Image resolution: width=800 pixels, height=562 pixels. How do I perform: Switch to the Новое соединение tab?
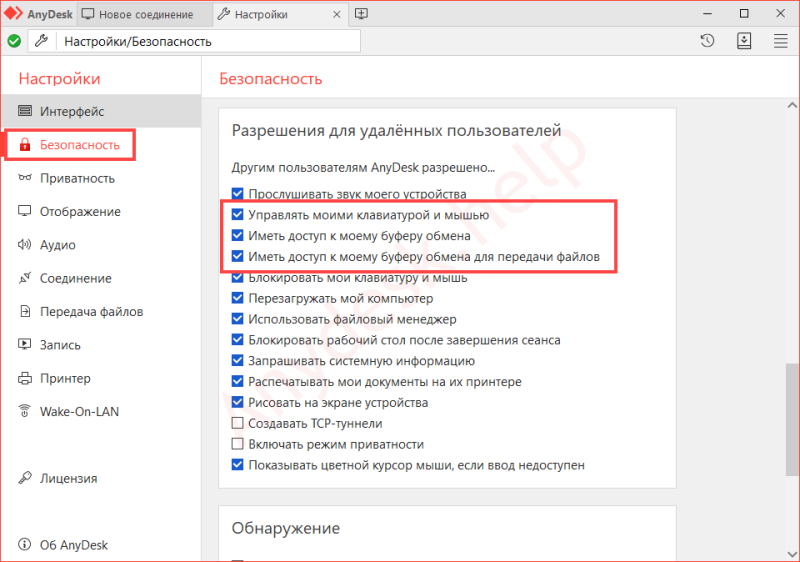(145, 14)
